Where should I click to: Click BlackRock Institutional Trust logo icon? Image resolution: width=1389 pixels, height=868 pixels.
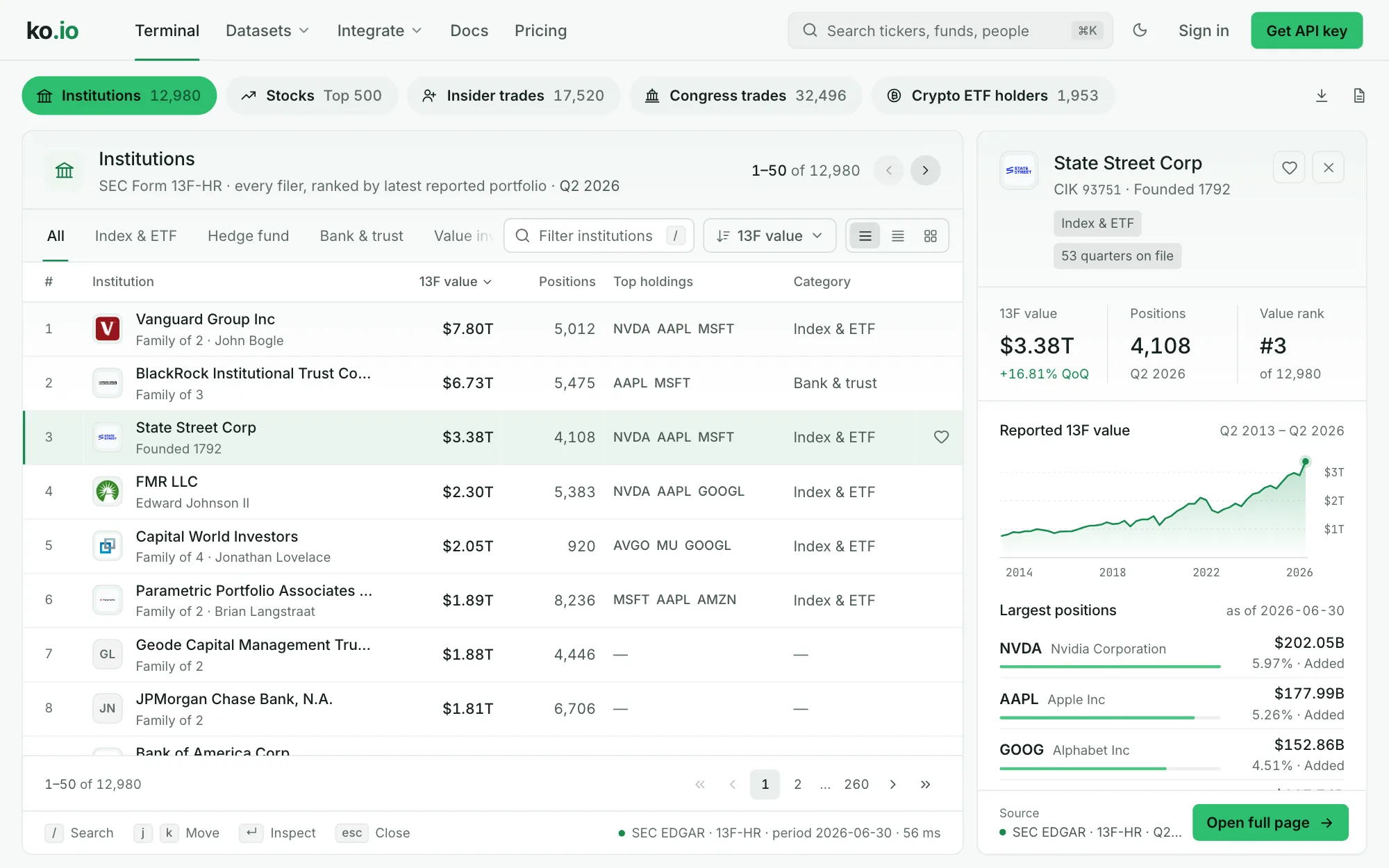(x=107, y=383)
